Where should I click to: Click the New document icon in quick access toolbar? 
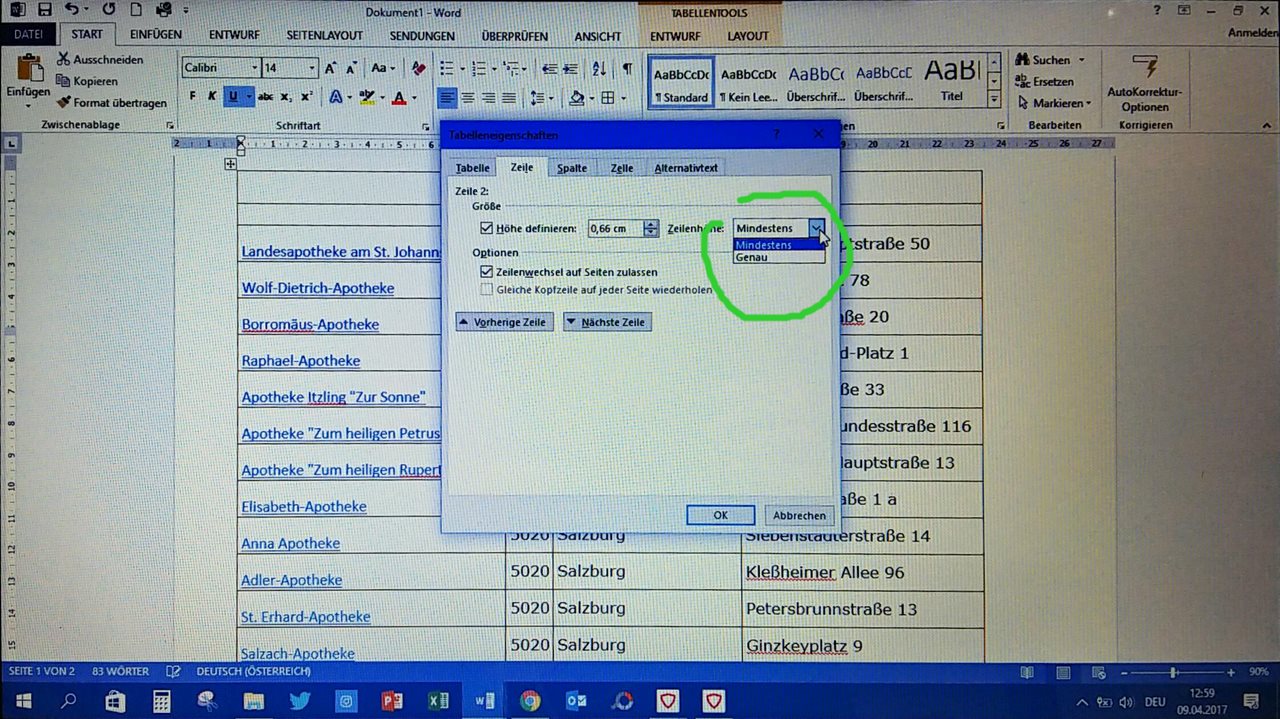pyautogui.click(x=136, y=10)
